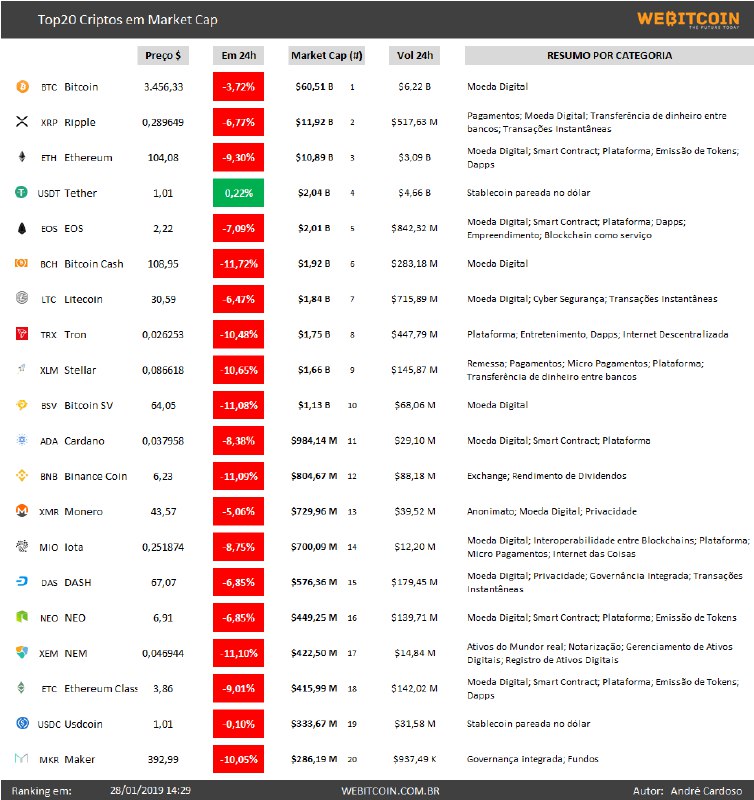Click Bitcoin price 3.456,33
The image size is (754, 800).
tap(163, 87)
